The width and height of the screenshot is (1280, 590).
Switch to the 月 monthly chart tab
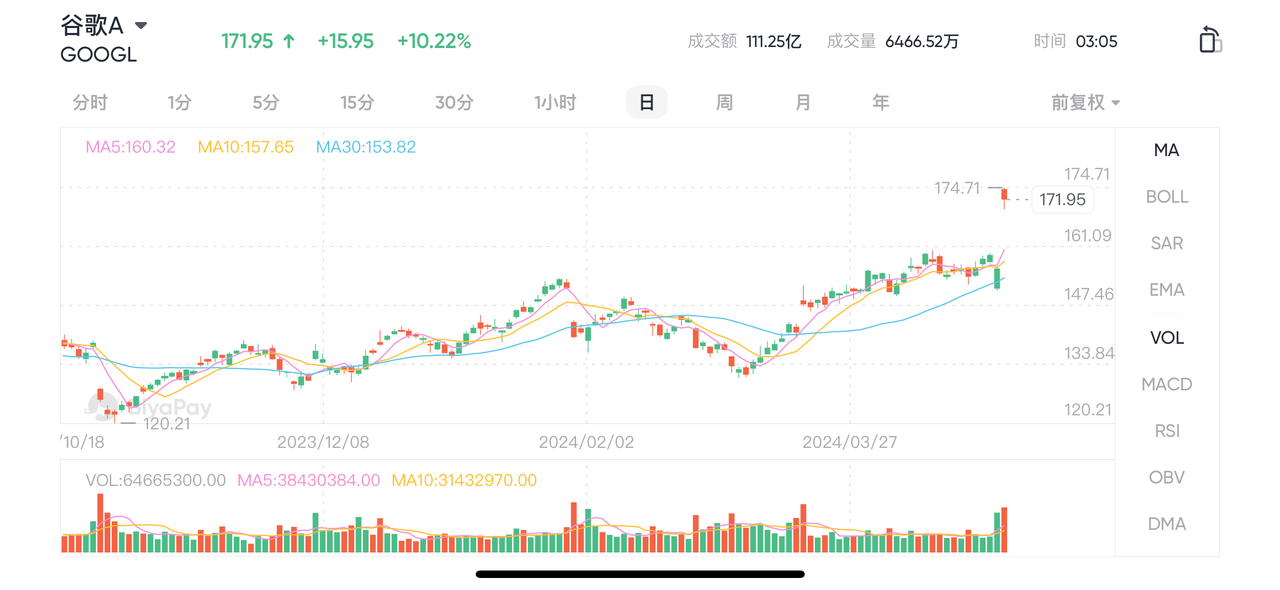coord(803,102)
